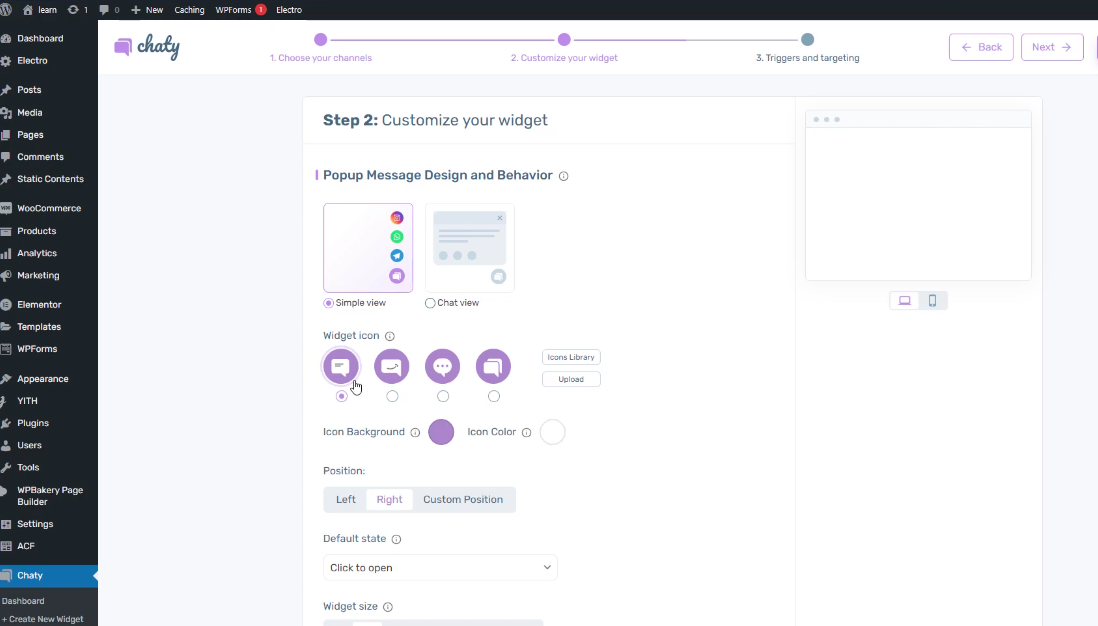
Task: Select the Chat view radio button
Action: pos(431,303)
